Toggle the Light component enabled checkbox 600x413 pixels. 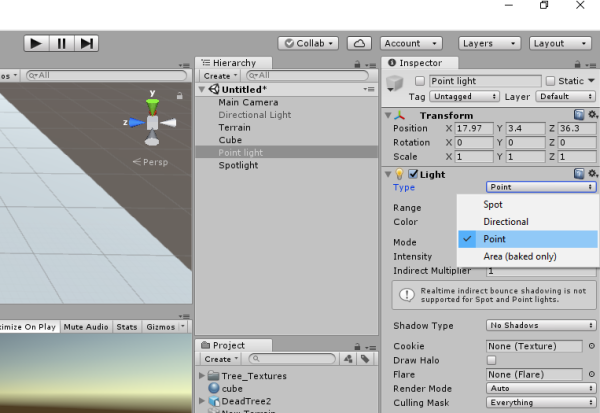(413, 174)
